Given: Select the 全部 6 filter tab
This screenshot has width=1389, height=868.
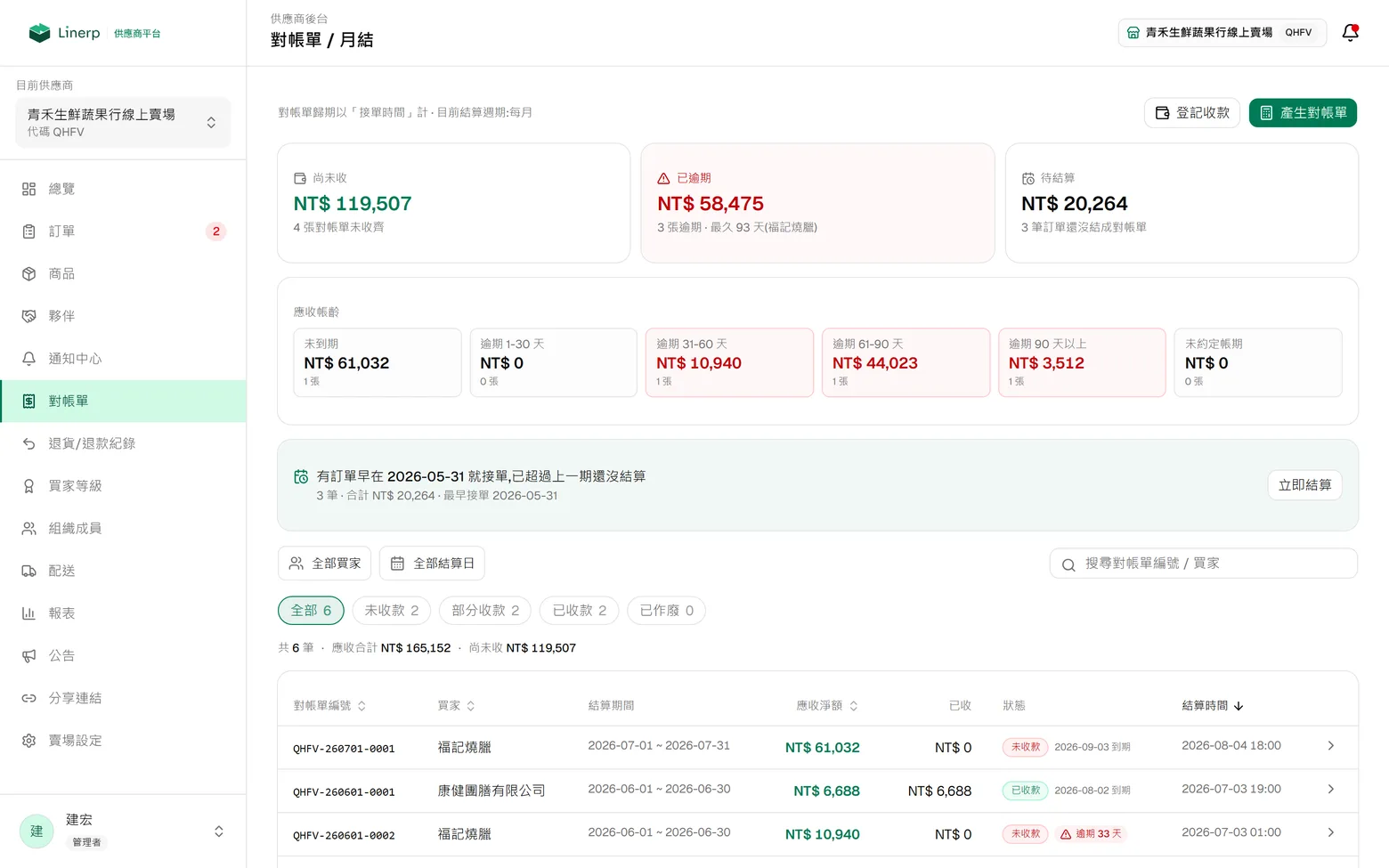Looking at the screenshot, I should [x=311, y=611].
